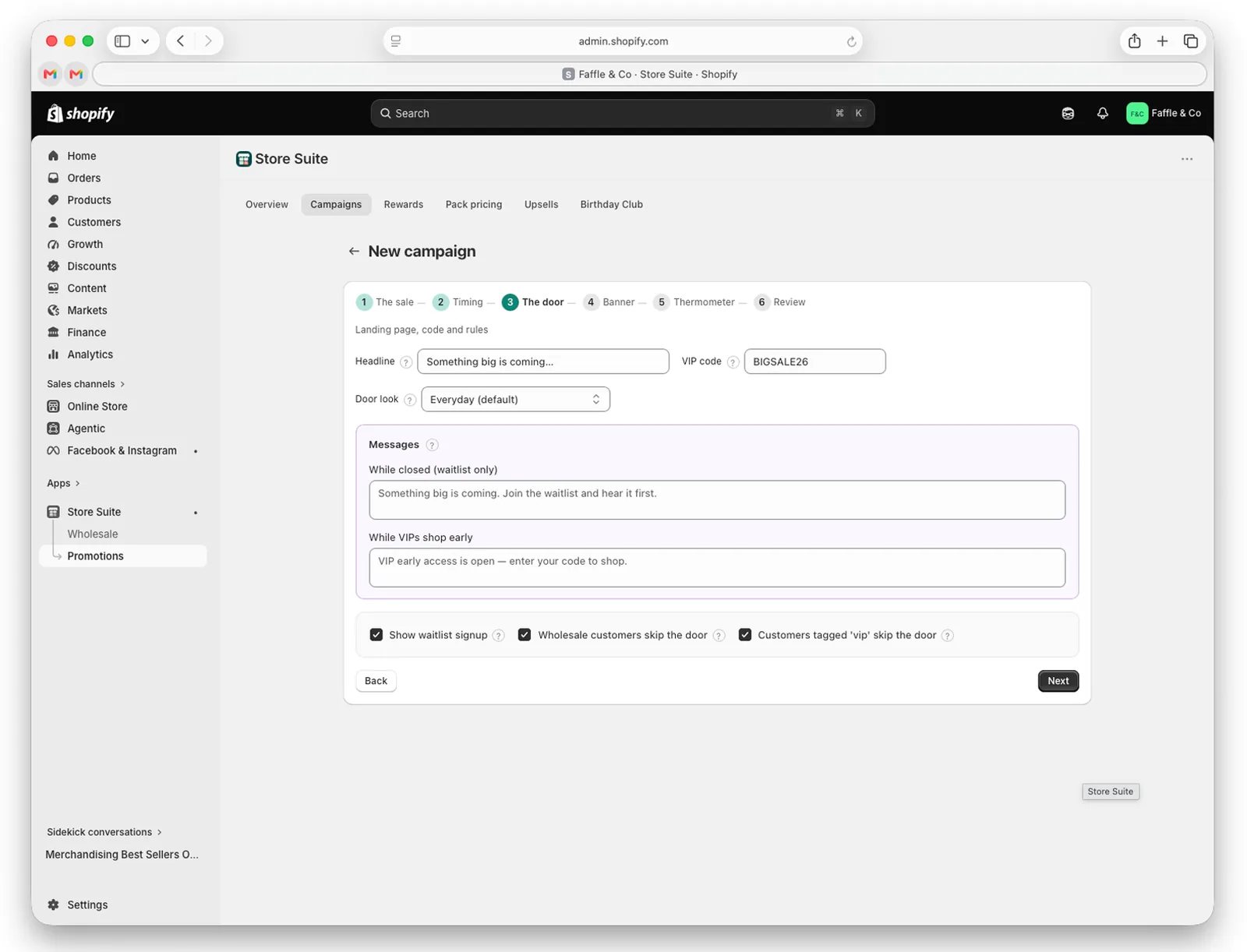Click the Back button

click(376, 681)
